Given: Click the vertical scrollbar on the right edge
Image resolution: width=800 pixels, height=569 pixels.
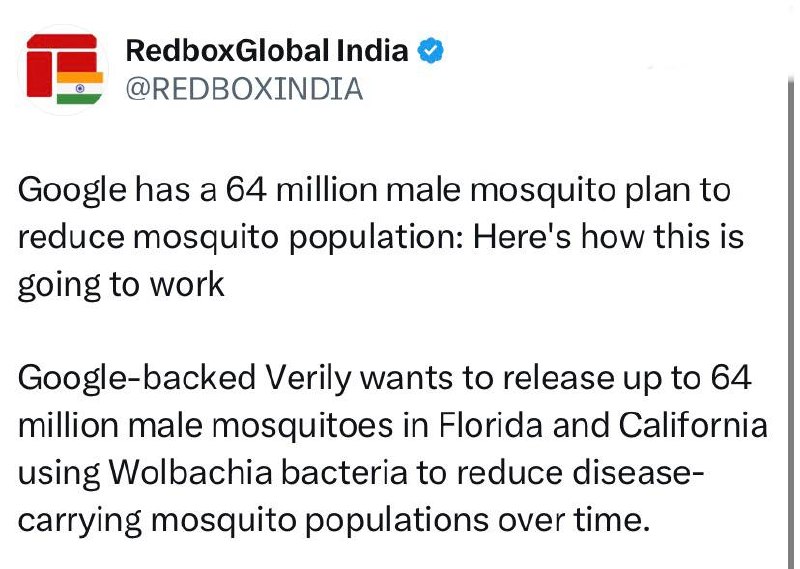Looking at the screenshot, I should coord(791,321).
